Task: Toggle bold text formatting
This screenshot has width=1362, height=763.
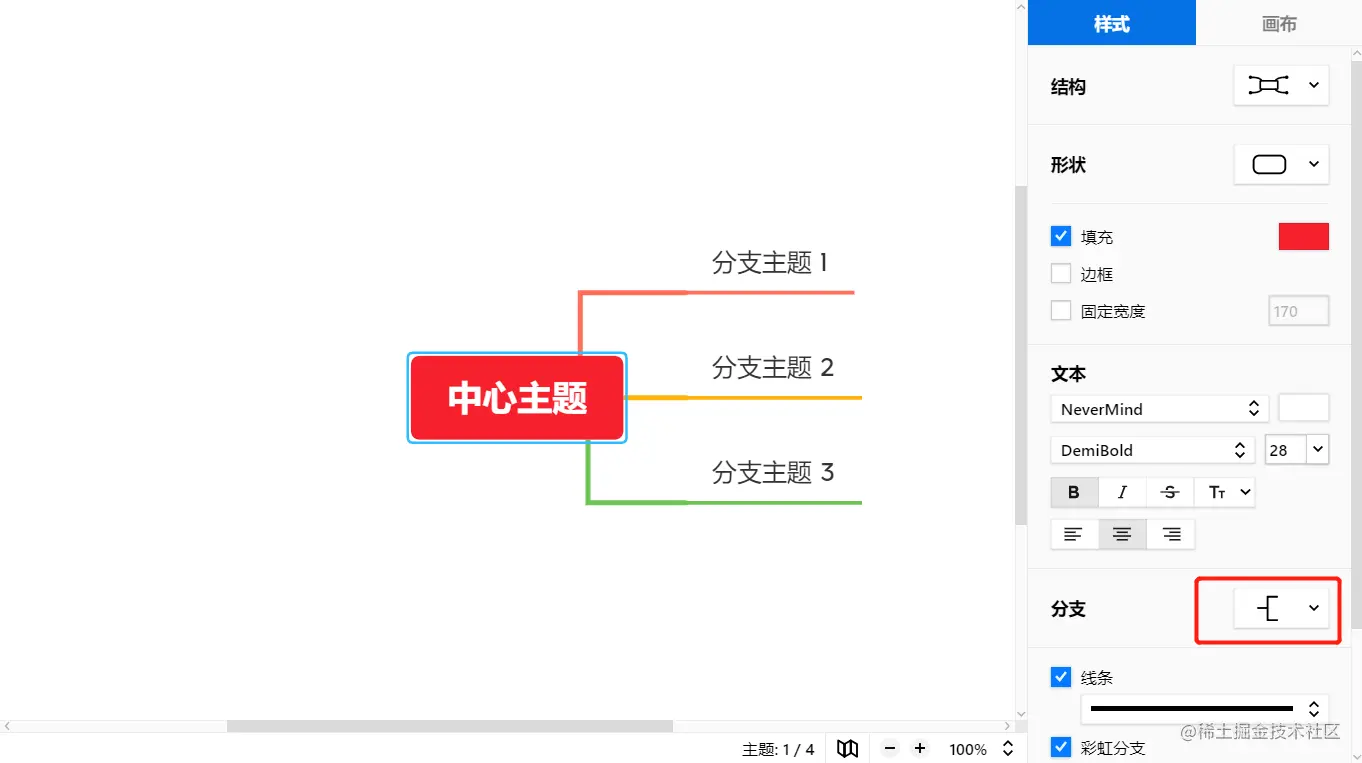Action: pos(1074,492)
